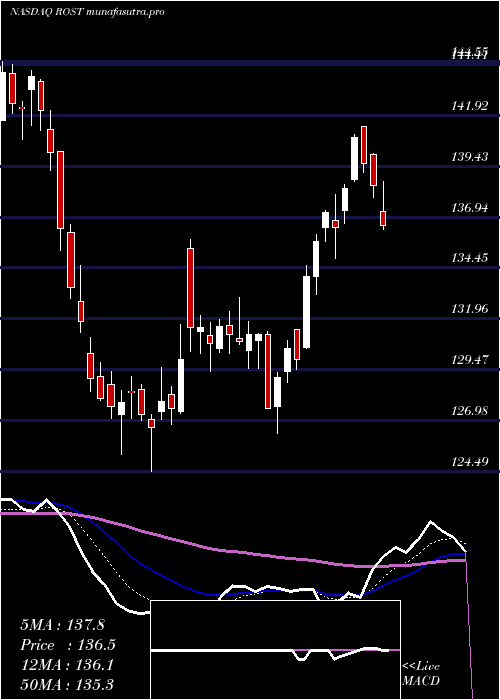Click the NASDAQ ROST chart title text
The image size is (500, 700).
pyautogui.click(x=87, y=12)
